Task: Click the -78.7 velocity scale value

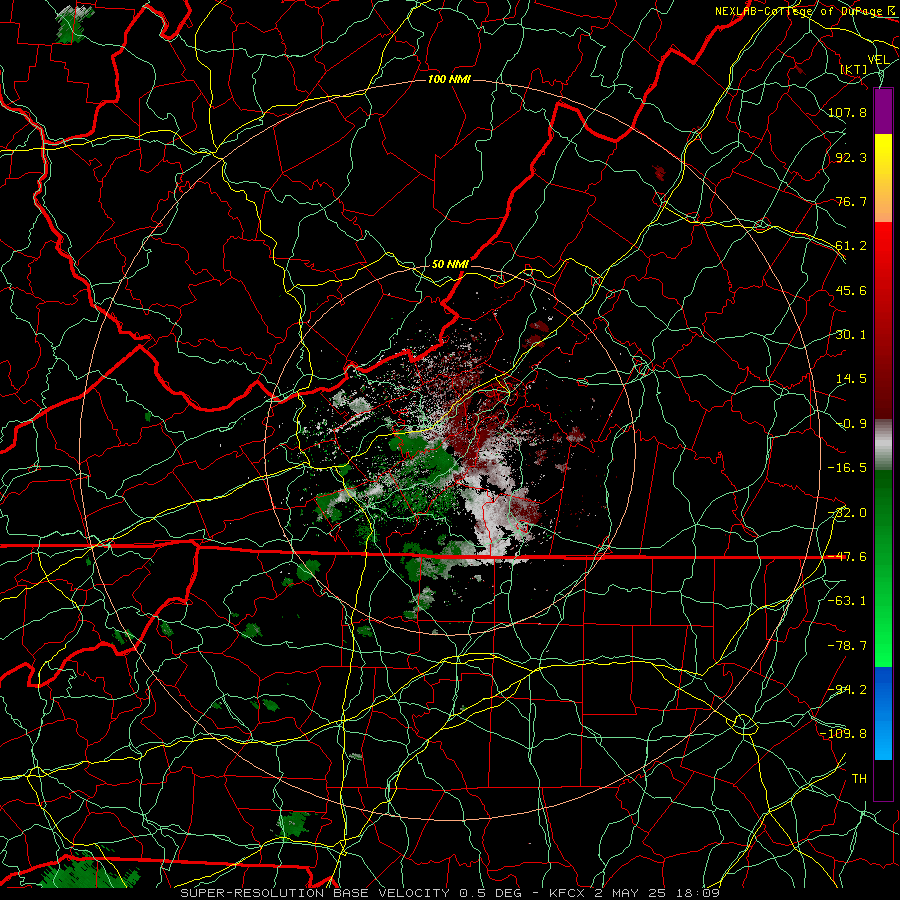Action: point(847,646)
